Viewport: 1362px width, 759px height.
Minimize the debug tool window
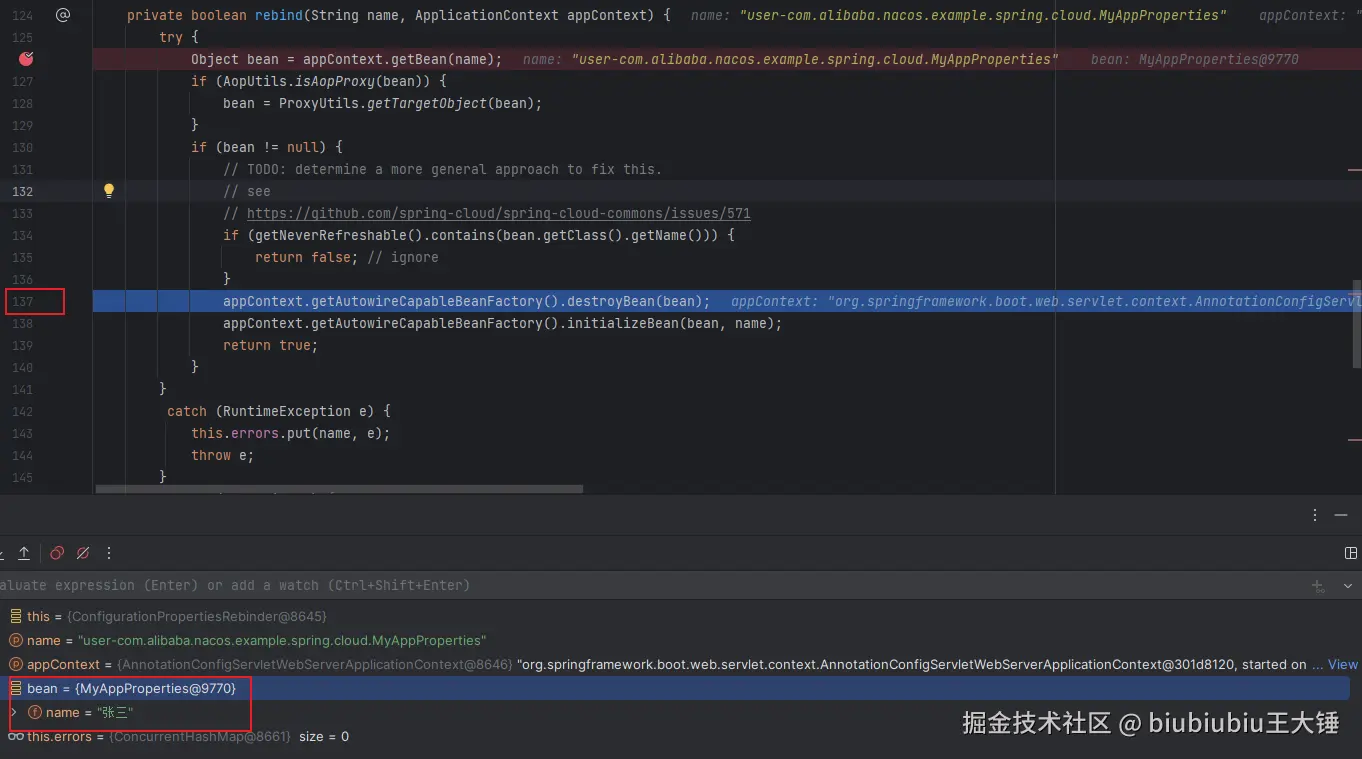click(x=1341, y=515)
